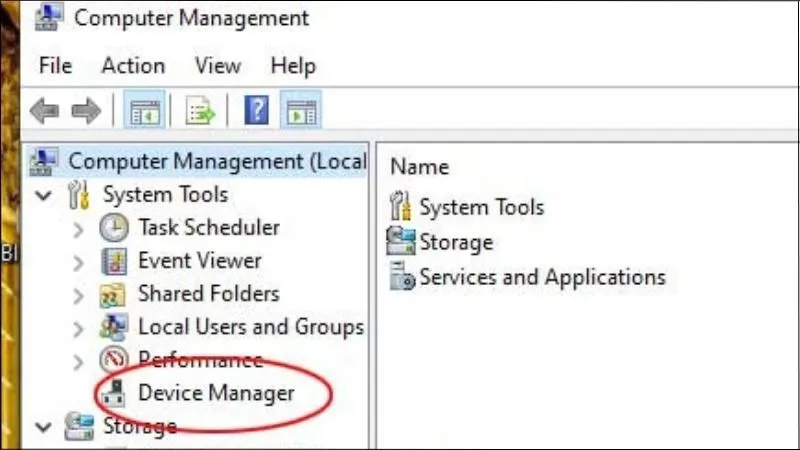Select Shared Folders in the tree

point(209,294)
